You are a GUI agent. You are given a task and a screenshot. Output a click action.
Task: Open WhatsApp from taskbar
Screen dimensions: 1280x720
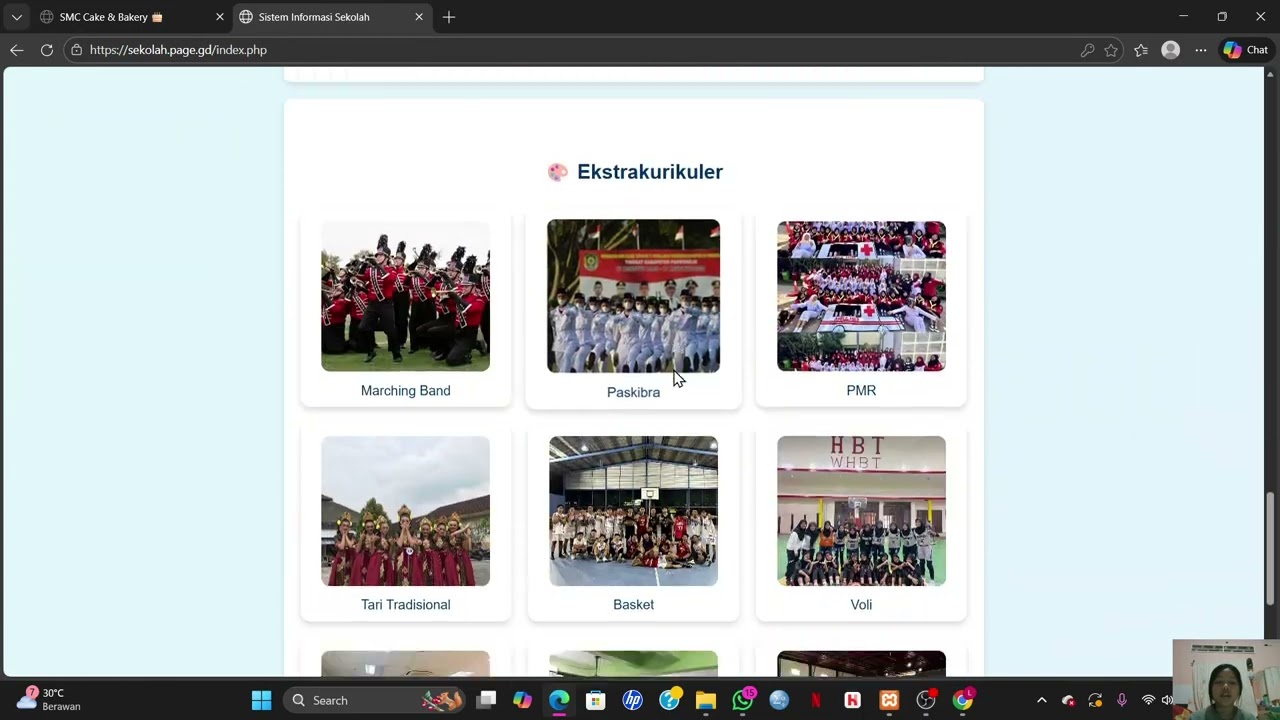[x=743, y=701]
